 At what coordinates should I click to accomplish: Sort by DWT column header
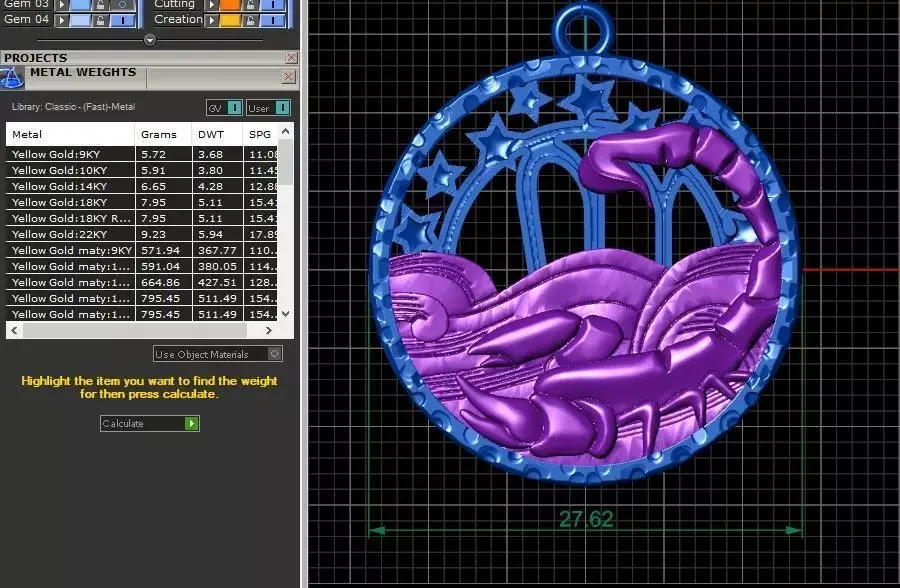coord(217,134)
